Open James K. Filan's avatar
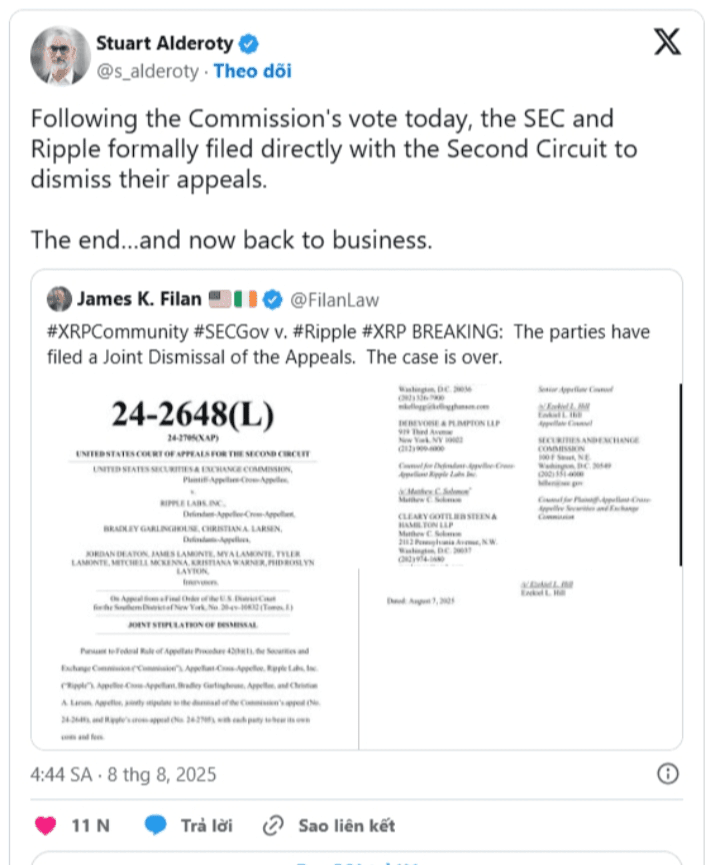Screen dimensions: 720x865 click(59, 299)
